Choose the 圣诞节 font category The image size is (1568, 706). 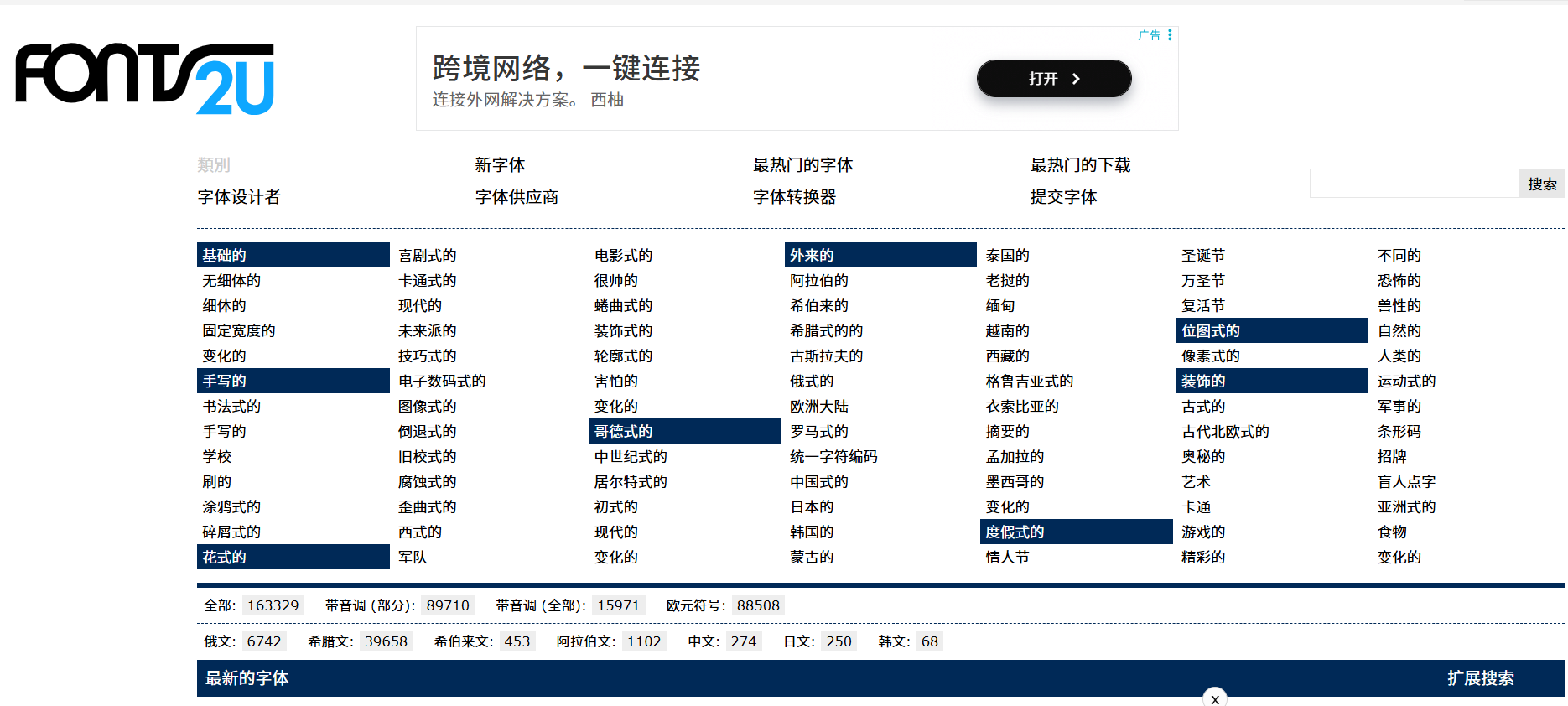1202,255
